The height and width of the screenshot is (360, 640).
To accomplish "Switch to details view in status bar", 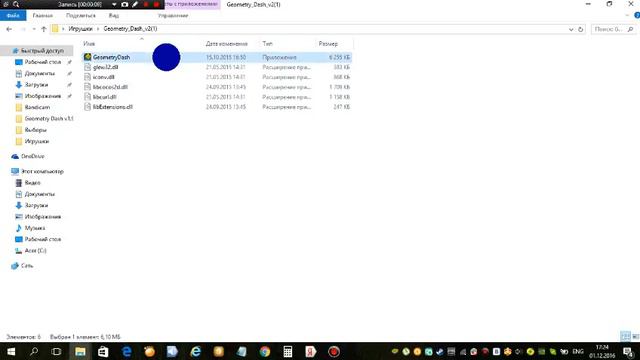I will point(625,336).
